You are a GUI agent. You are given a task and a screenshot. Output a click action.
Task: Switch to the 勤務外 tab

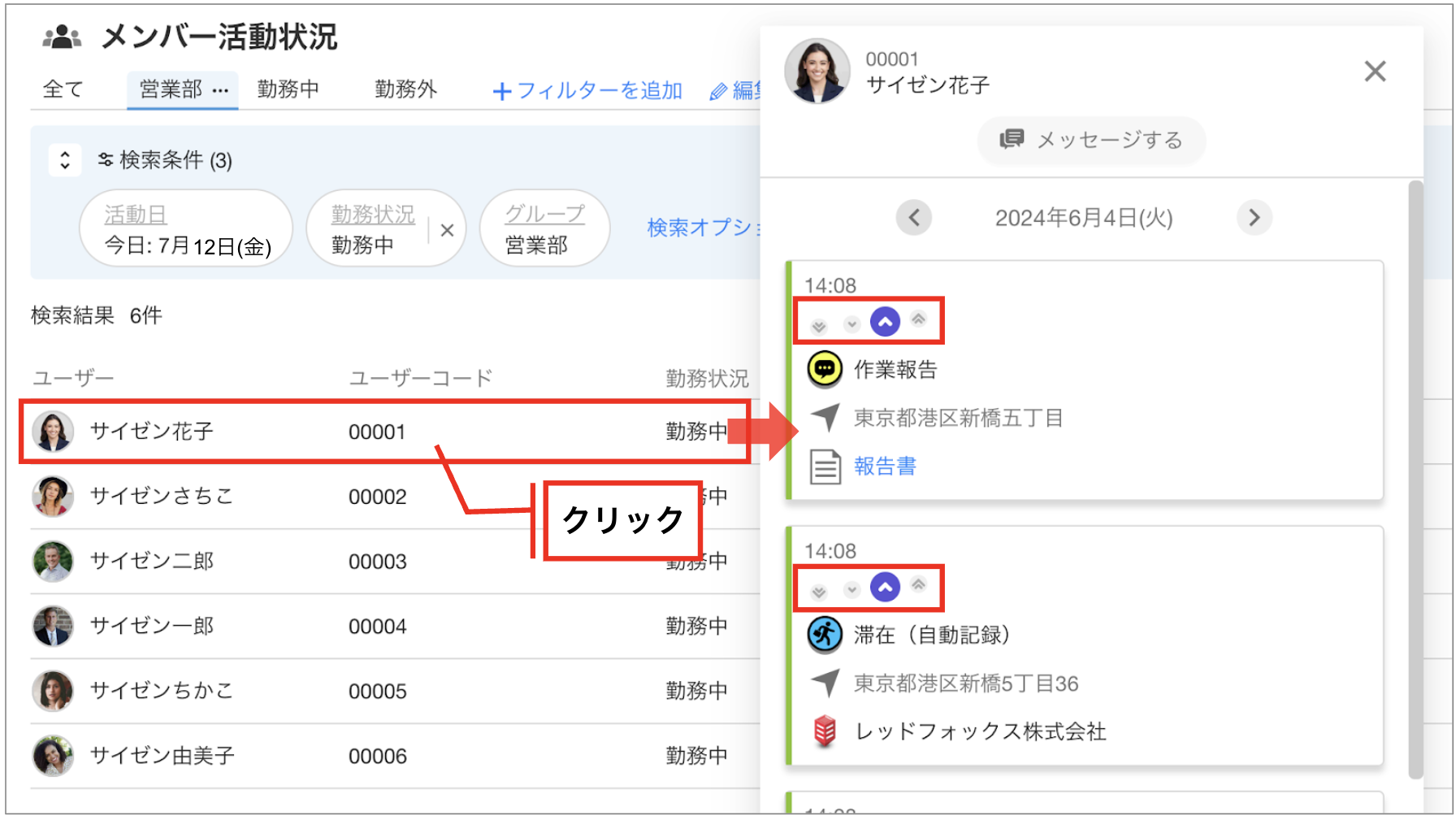(x=406, y=89)
